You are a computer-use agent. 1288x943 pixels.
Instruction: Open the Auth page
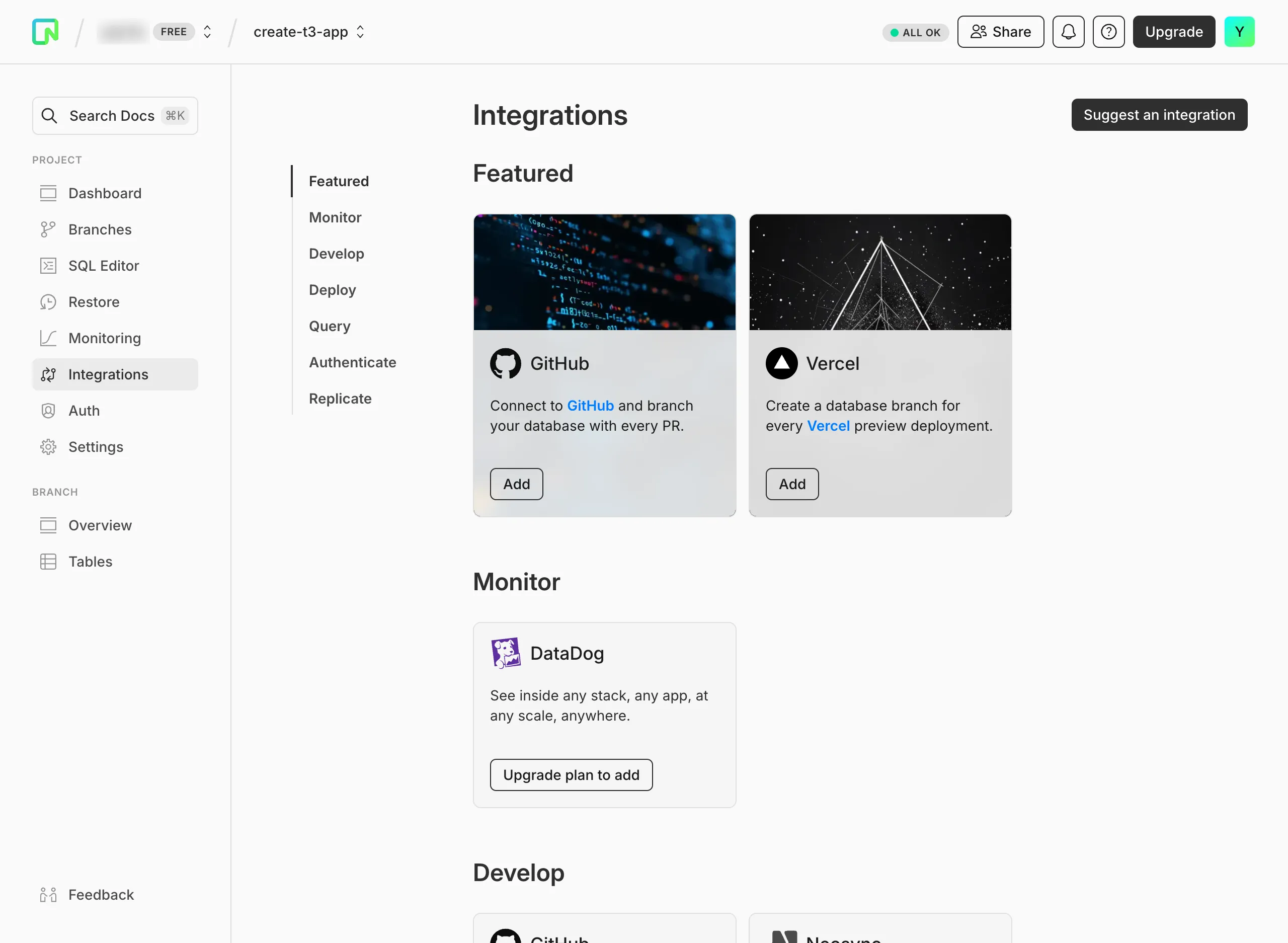point(115,411)
